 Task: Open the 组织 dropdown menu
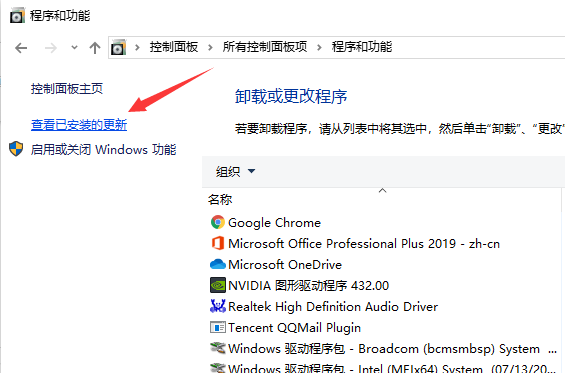tap(235, 172)
